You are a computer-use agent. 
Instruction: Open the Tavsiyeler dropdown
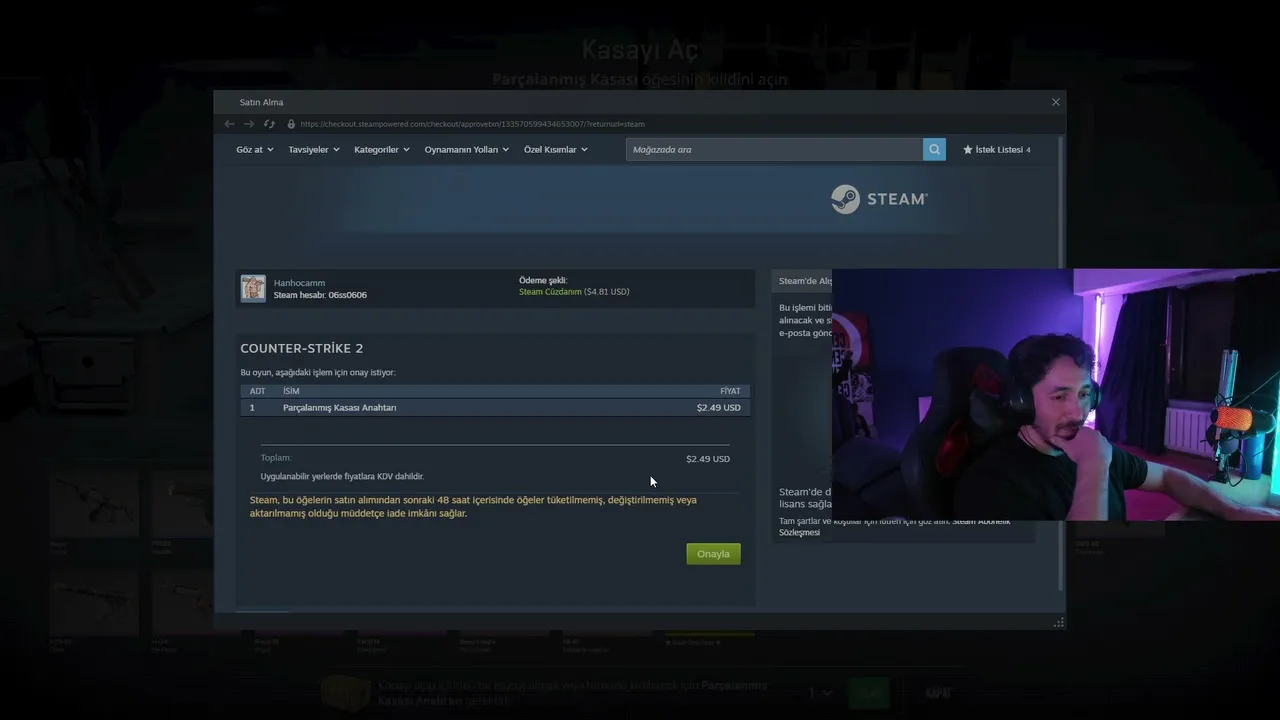coord(314,150)
